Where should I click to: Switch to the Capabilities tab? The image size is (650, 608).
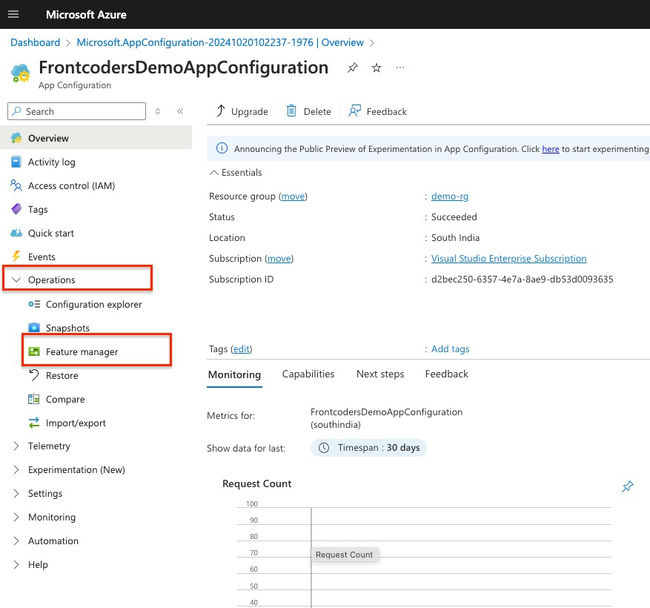[308, 374]
